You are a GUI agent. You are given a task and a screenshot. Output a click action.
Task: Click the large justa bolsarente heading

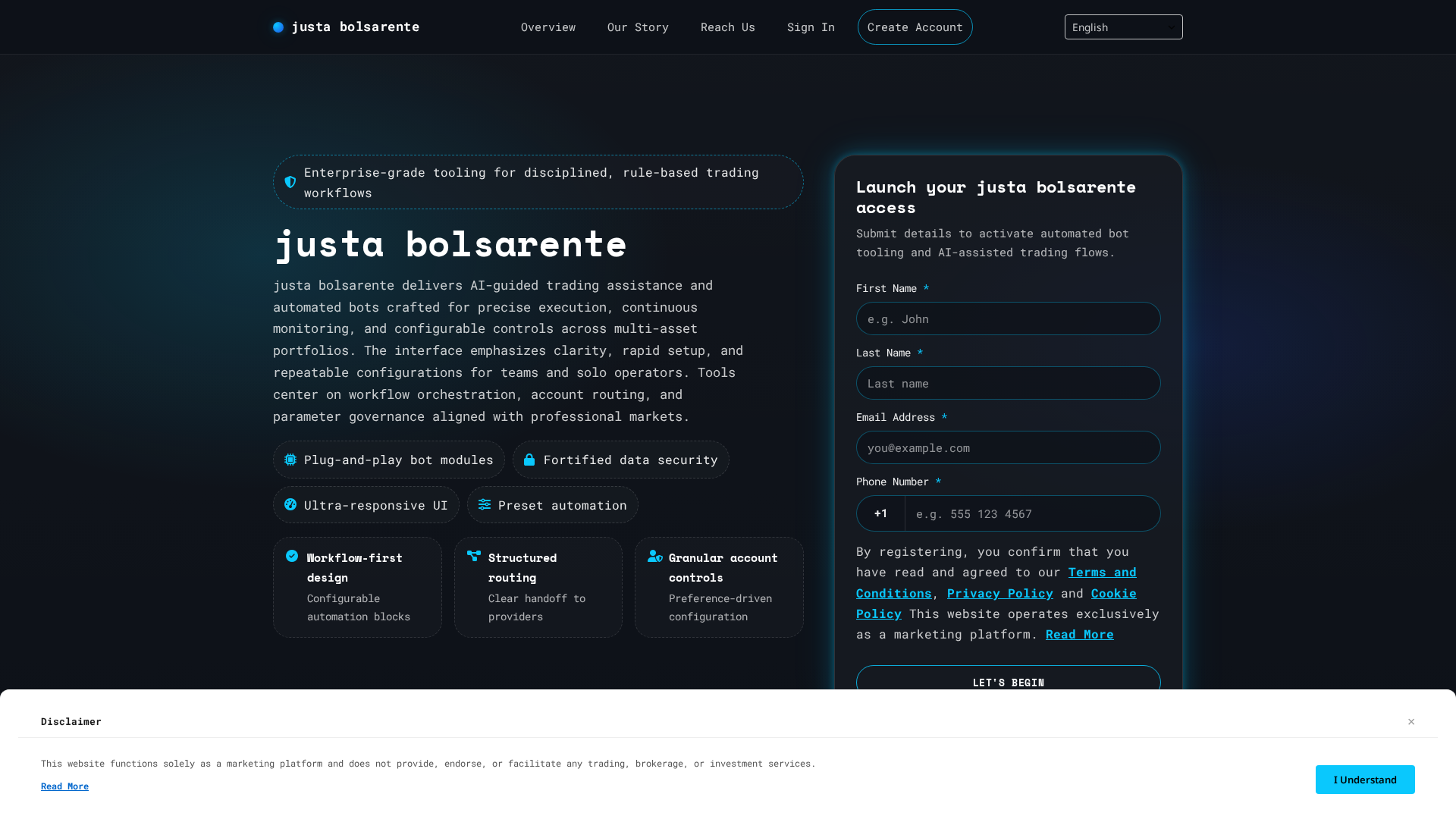pyautogui.click(x=450, y=244)
